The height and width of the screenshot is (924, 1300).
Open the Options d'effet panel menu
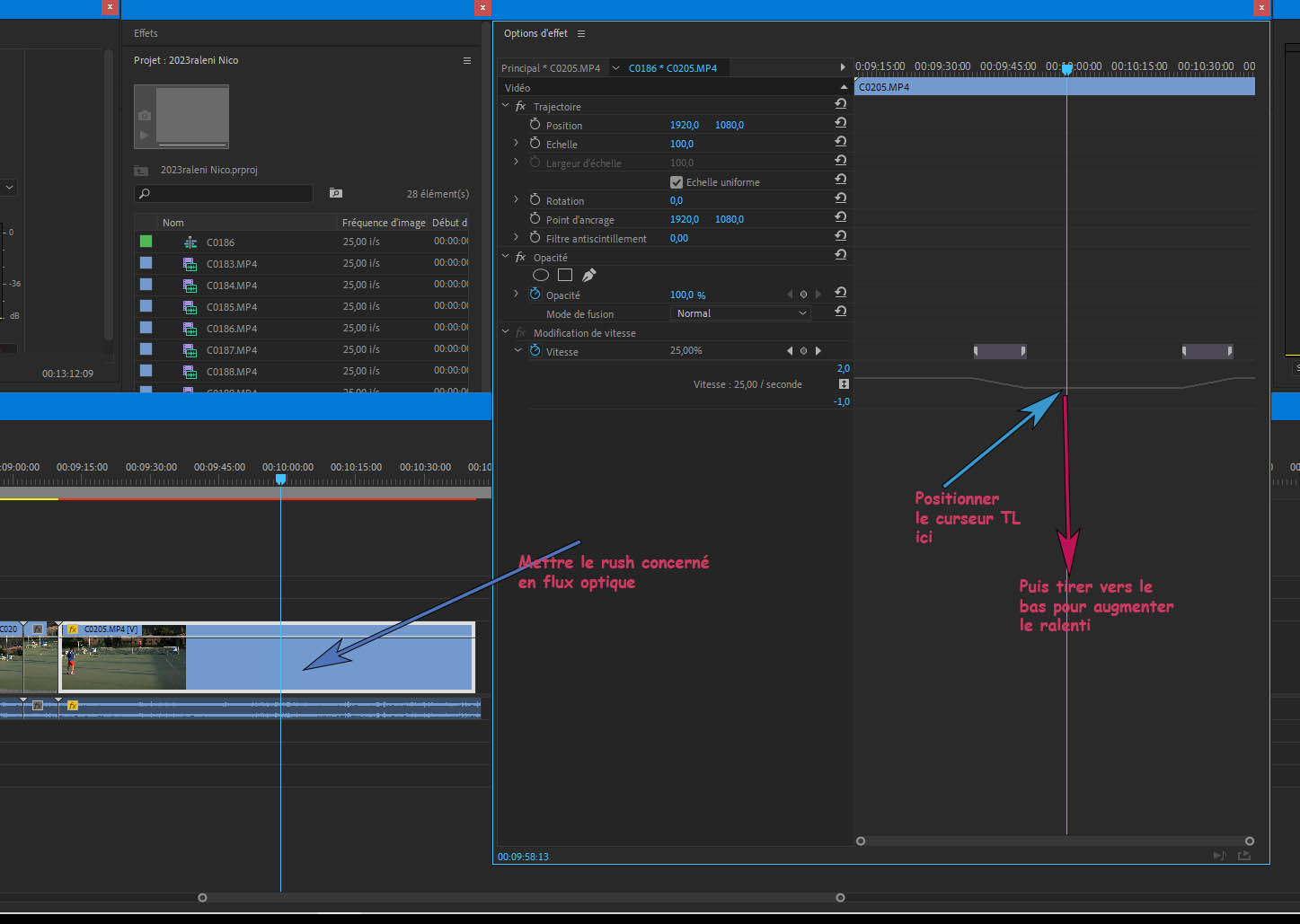click(581, 33)
